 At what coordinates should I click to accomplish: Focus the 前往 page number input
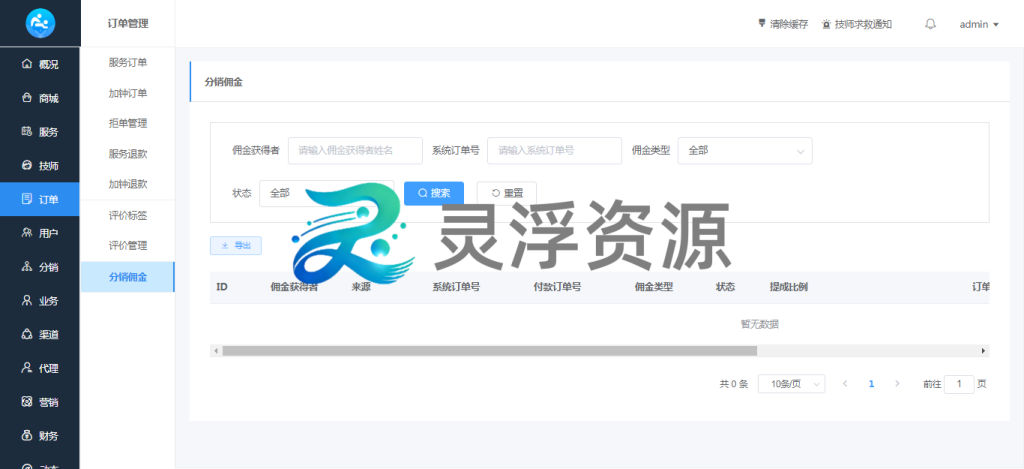(x=959, y=384)
